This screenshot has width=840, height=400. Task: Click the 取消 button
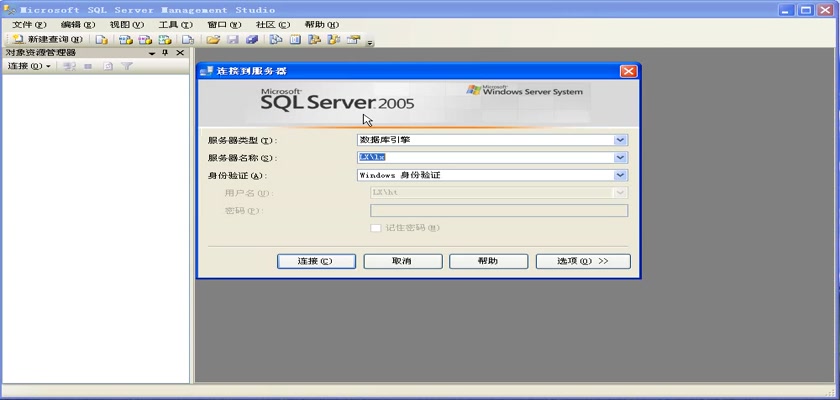click(x=403, y=261)
